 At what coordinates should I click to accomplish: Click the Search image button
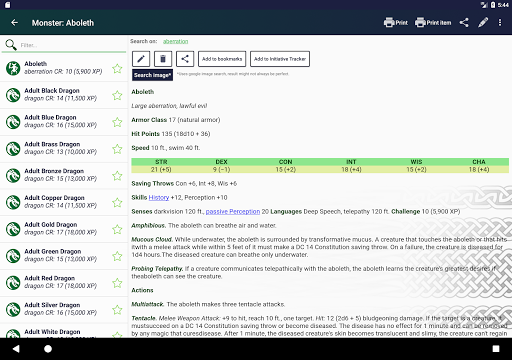click(x=152, y=75)
